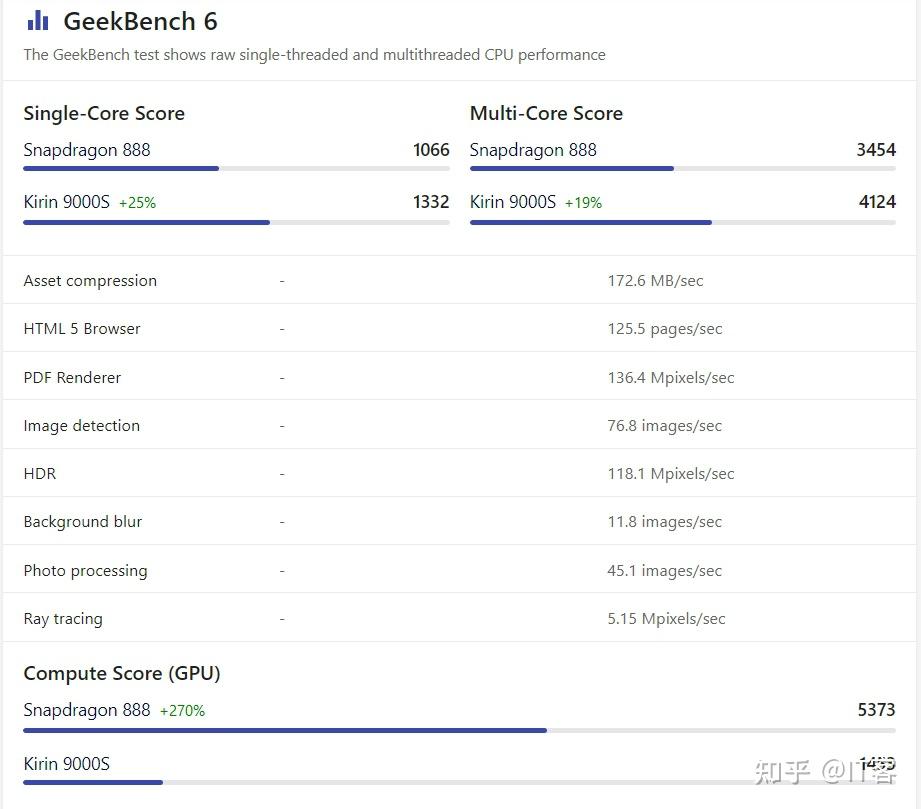Click Snapdragon 888 GPU compute progress bar

(x=459, y=730)
